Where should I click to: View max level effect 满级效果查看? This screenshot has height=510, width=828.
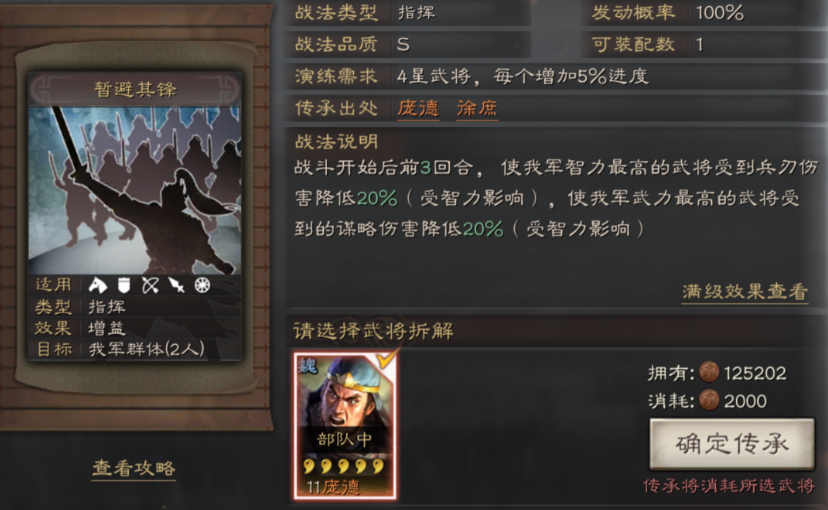coord(745,291)
